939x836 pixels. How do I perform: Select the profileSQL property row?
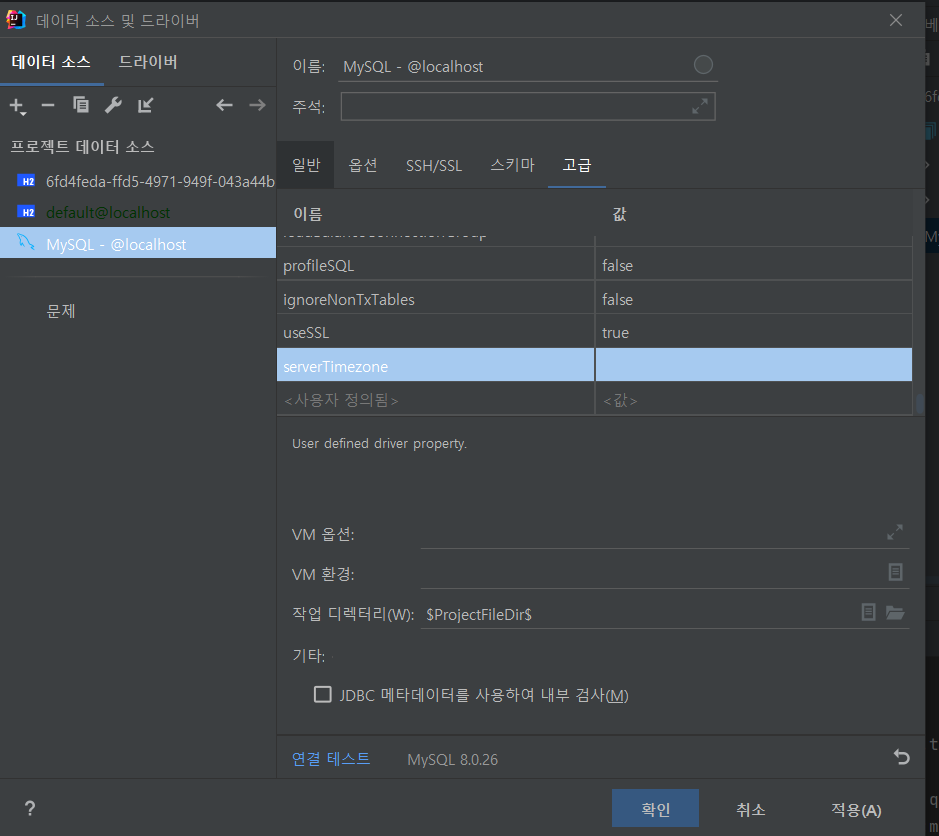click(435, 265)
